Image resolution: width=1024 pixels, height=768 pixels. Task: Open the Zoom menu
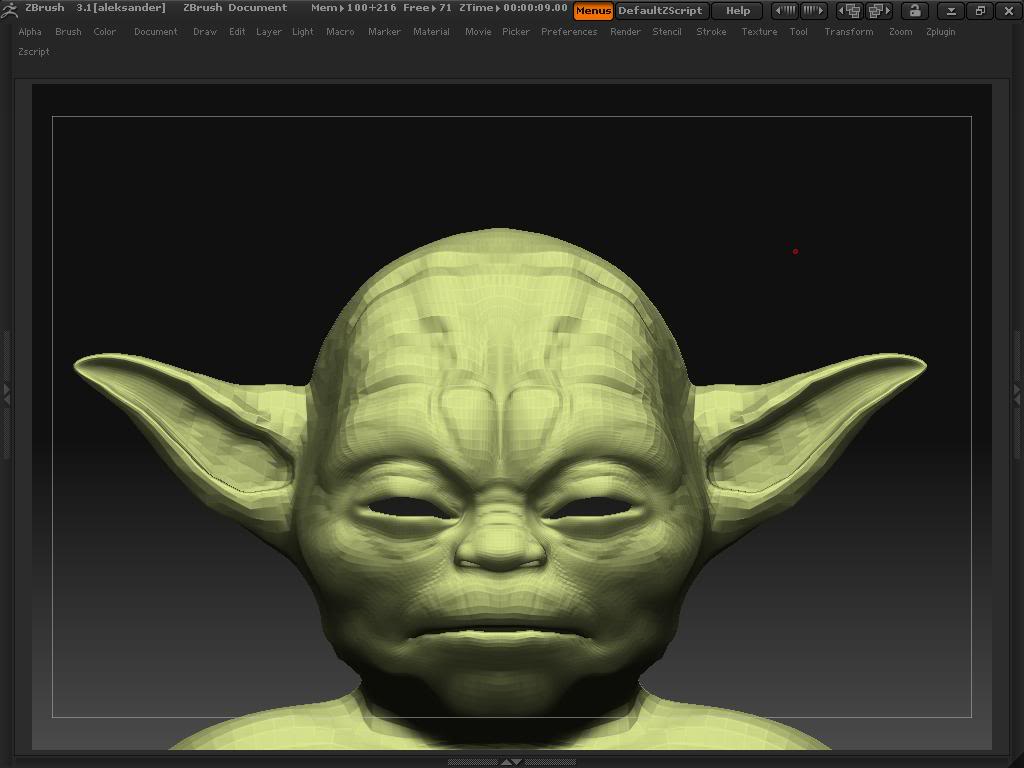[901, 31]
